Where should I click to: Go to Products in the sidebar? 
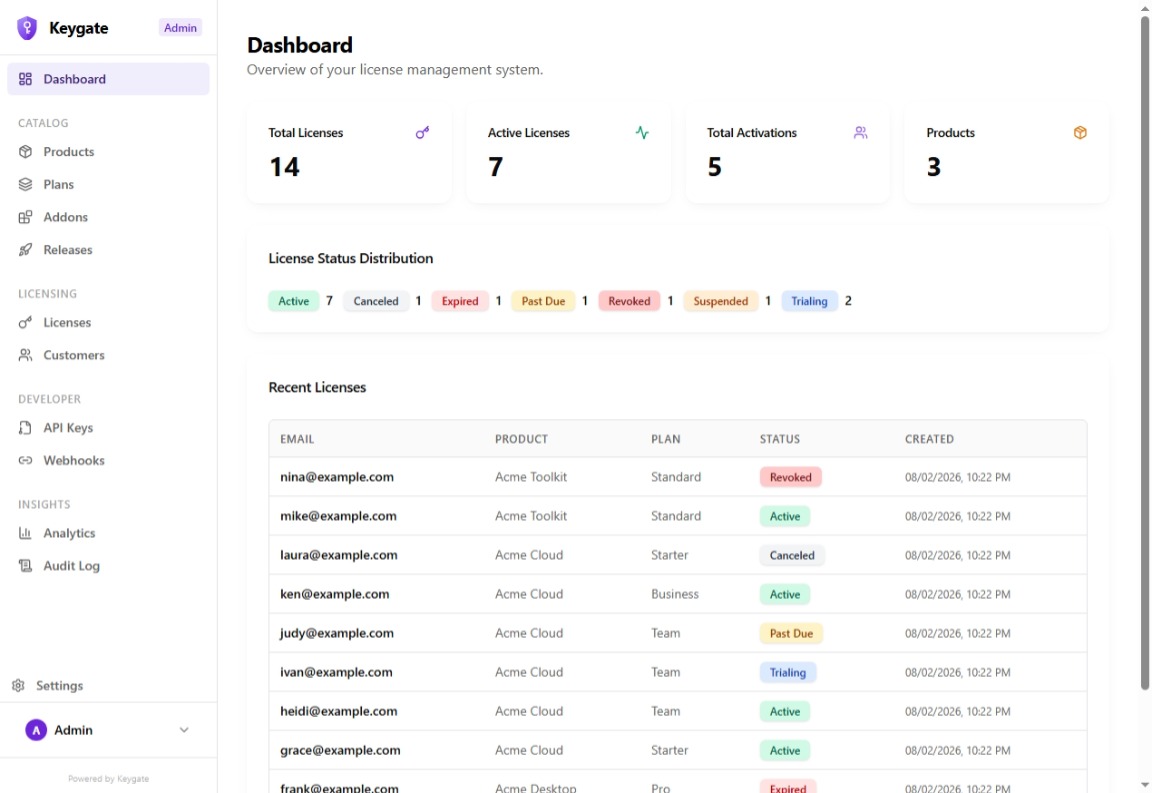coord(108,151)
